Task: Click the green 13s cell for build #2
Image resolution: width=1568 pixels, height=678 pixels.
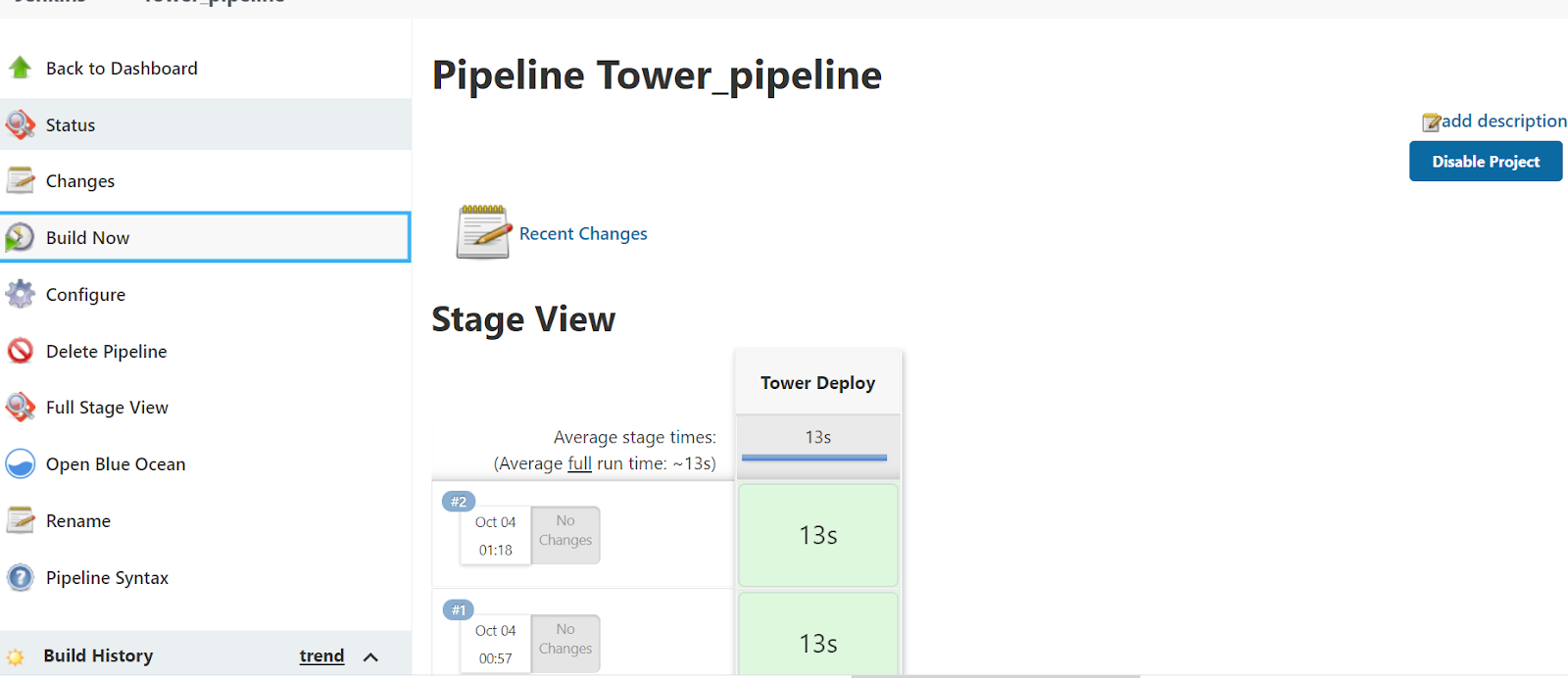Action: (x=818, y=535)
